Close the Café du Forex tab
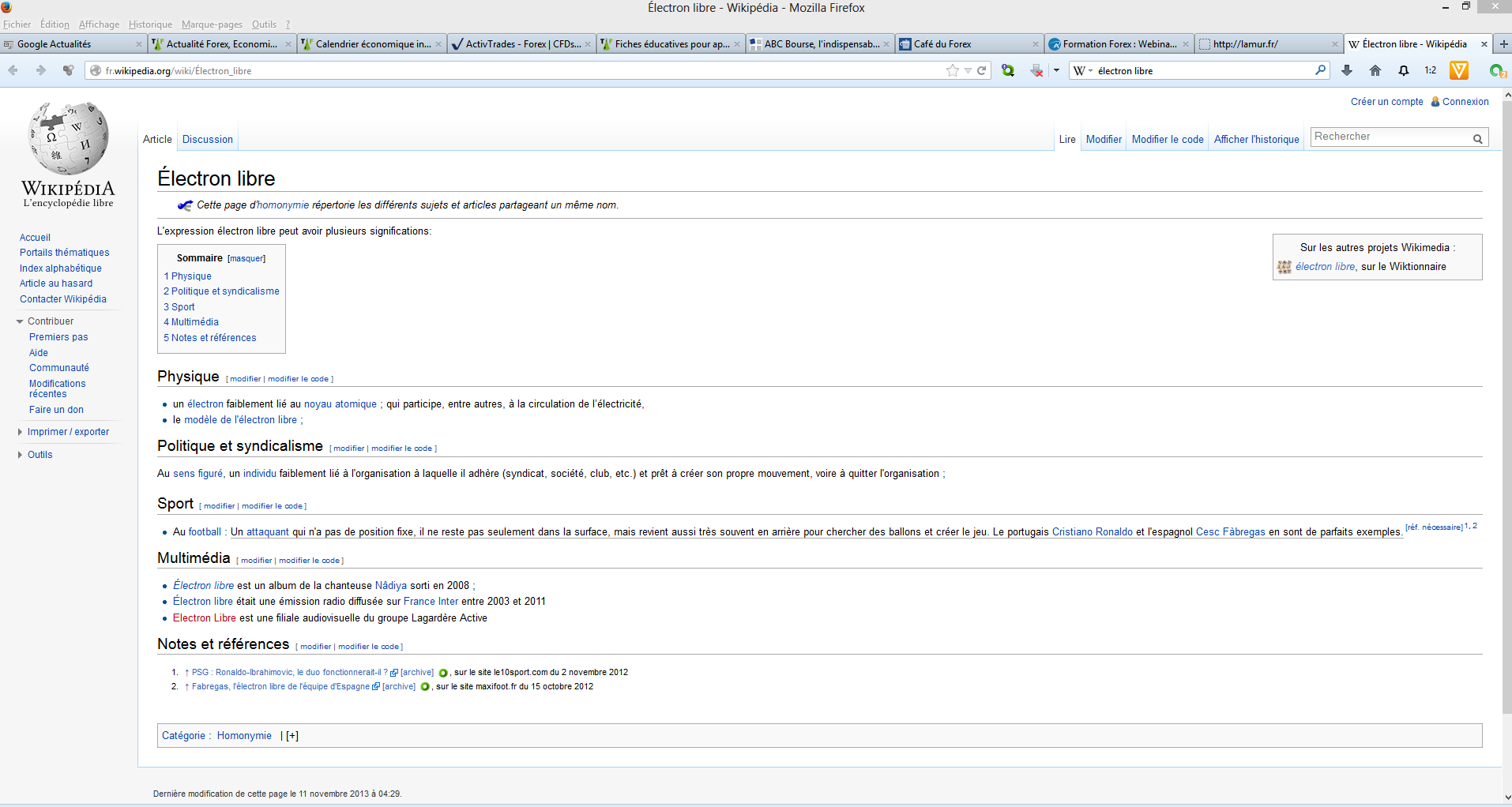 pyautogui.click(x=1036, y=44)
